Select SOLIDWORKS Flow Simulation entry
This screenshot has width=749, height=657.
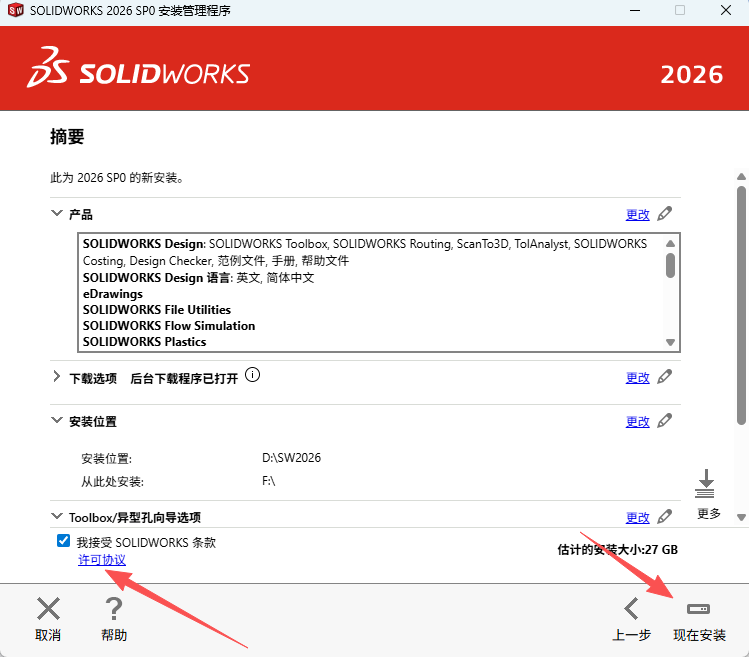pyautogui.click(x=169, y=325)
